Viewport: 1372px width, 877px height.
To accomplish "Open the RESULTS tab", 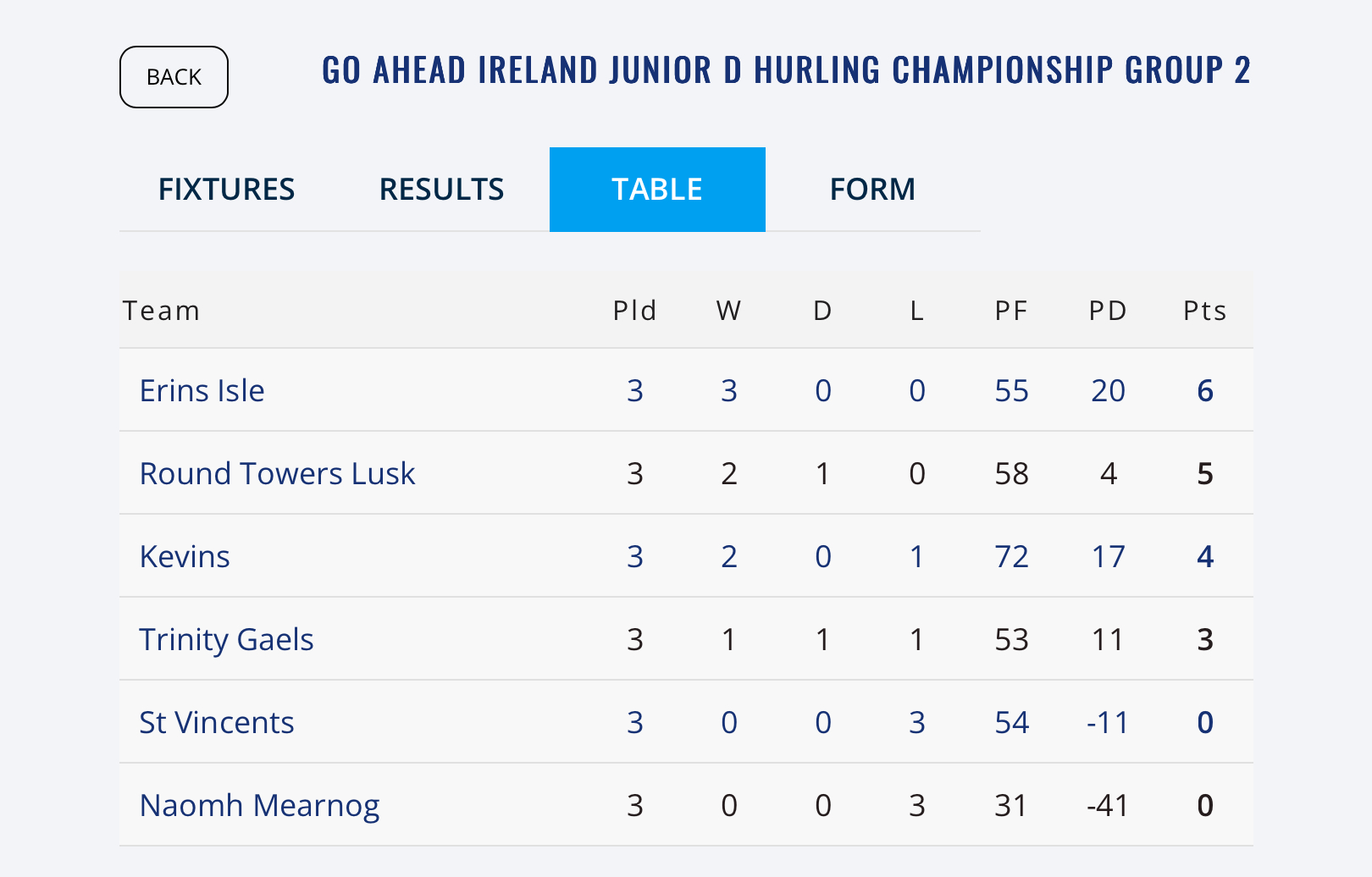I will 441,189.
